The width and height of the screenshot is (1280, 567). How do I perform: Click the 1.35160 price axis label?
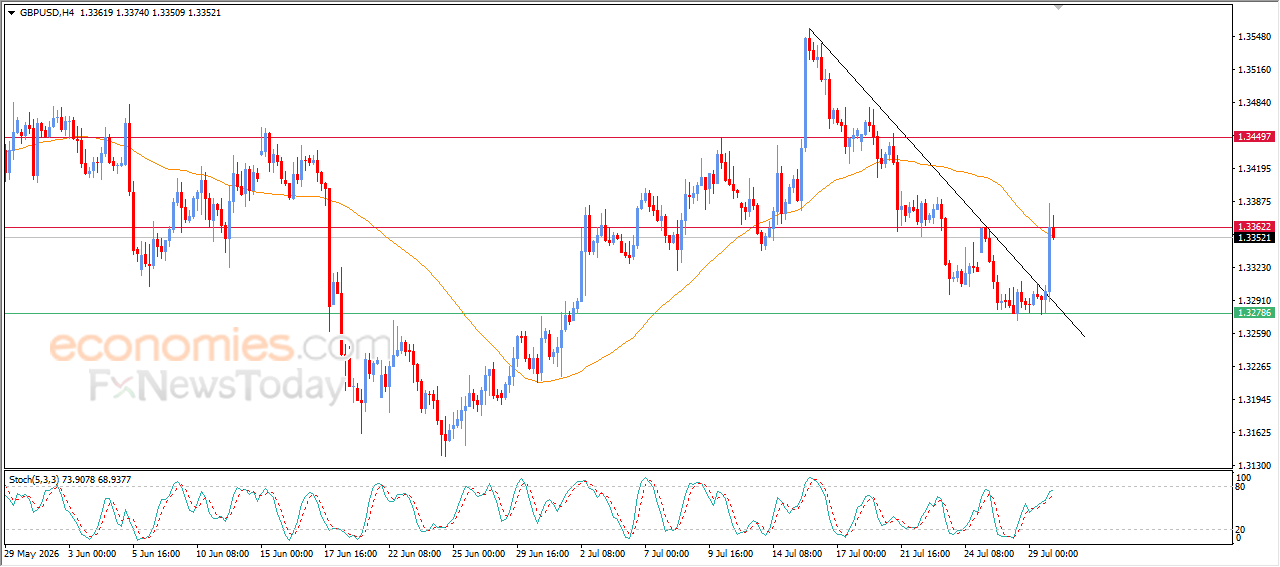tap(1254, 70)
